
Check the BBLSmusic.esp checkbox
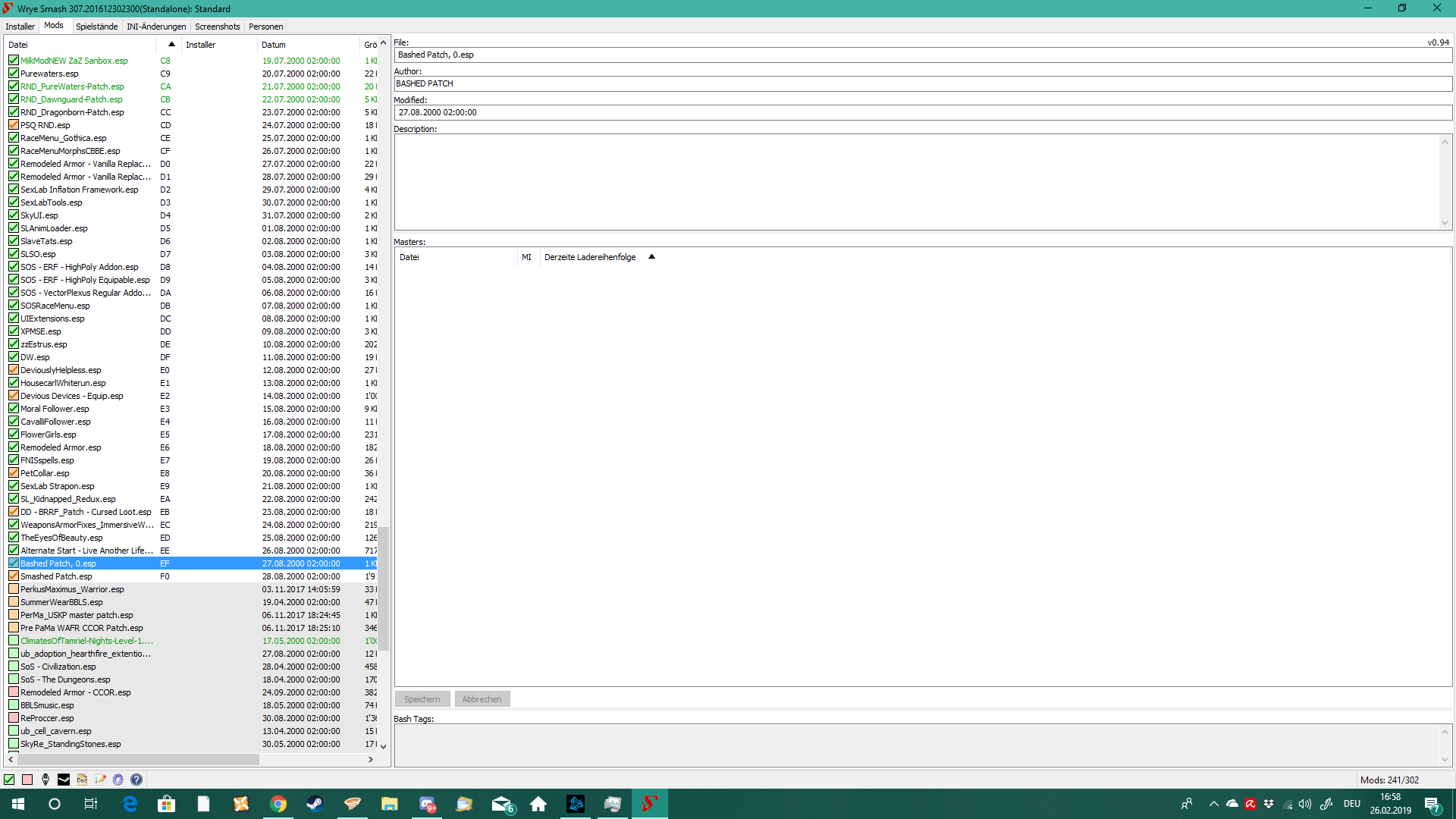14,705
